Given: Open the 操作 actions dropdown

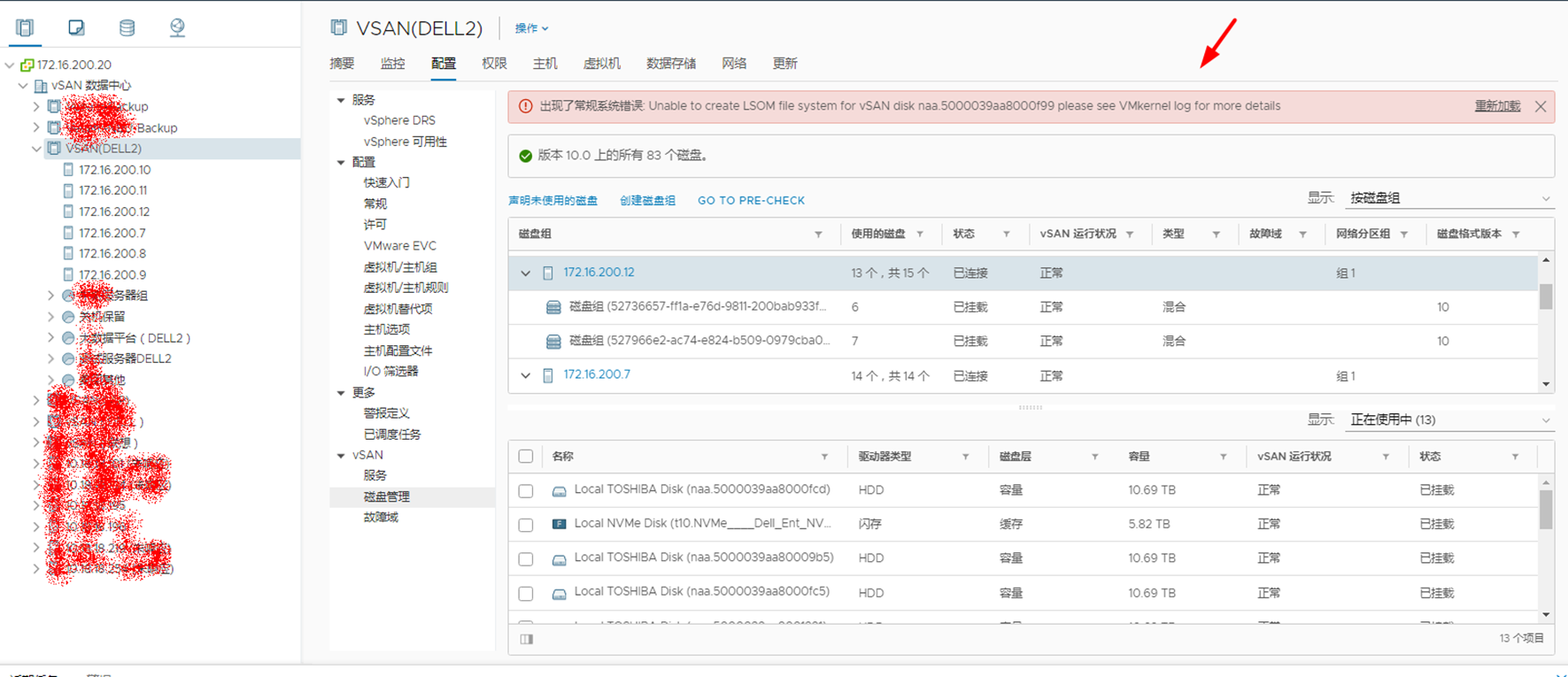Looking at the screenshot, I should 531,28.
